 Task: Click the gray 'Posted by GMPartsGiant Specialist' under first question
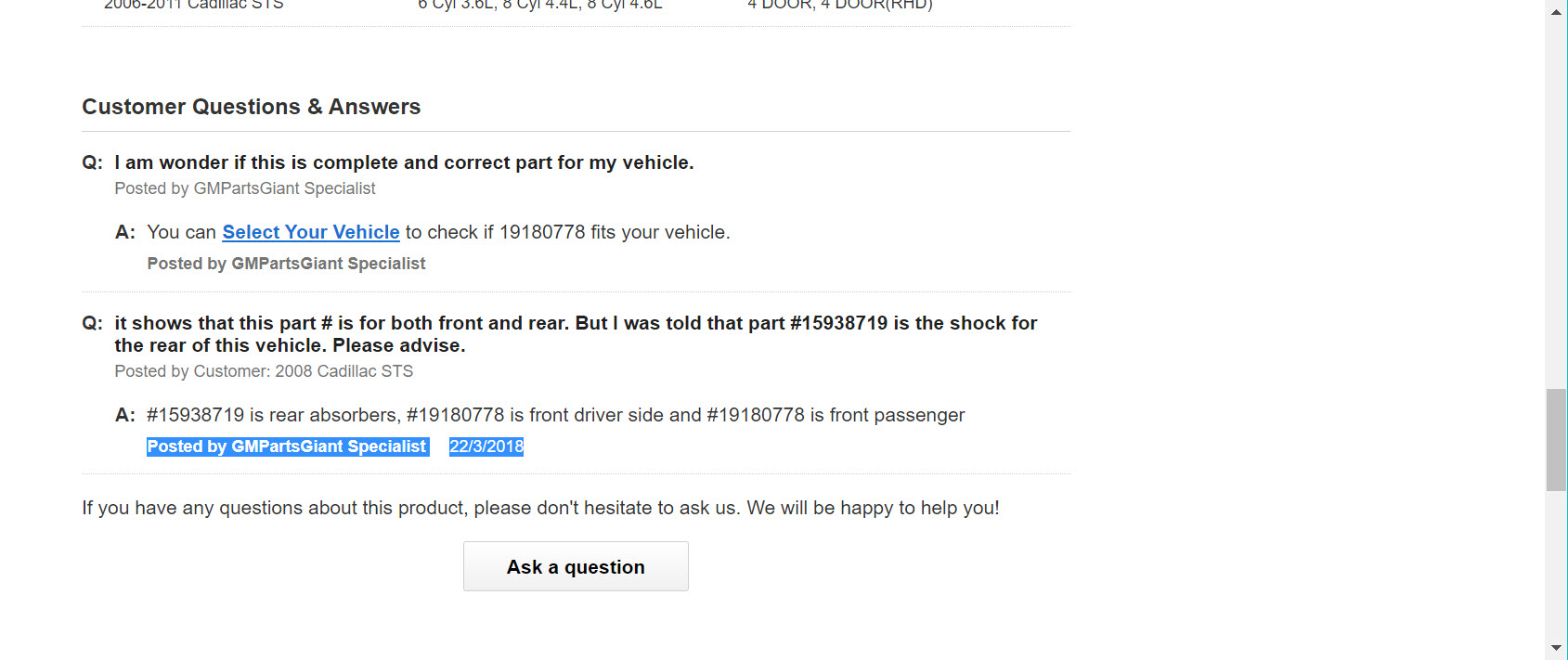[245, 188]
